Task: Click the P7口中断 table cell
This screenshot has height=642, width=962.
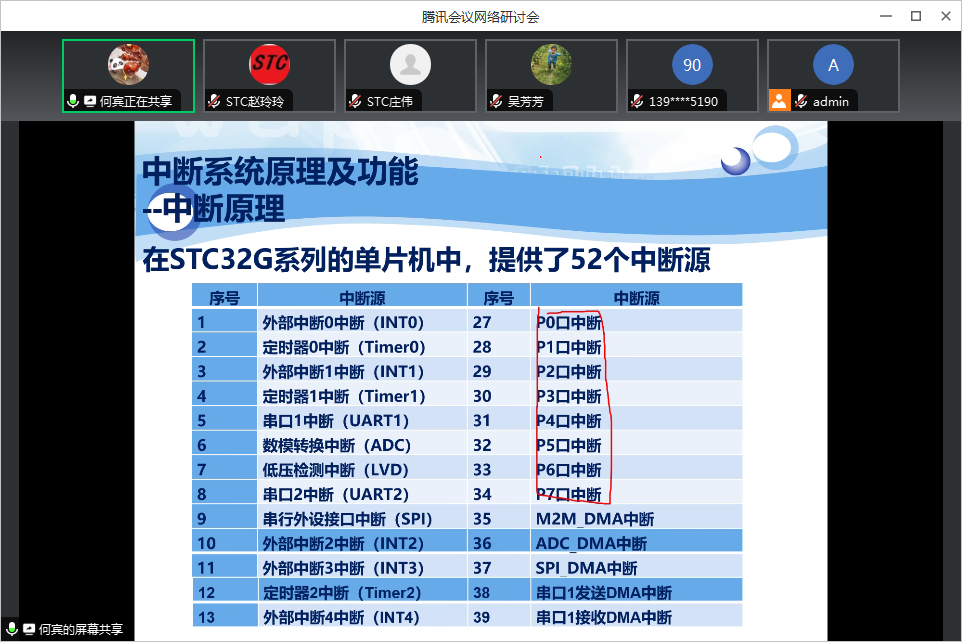Action: point(636,493)
